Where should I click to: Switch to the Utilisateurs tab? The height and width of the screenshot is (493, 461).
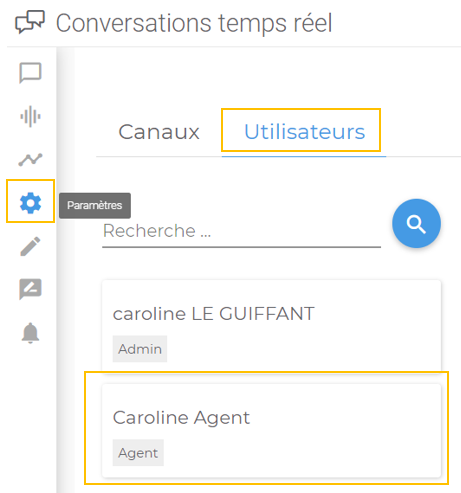pos(305,131)
